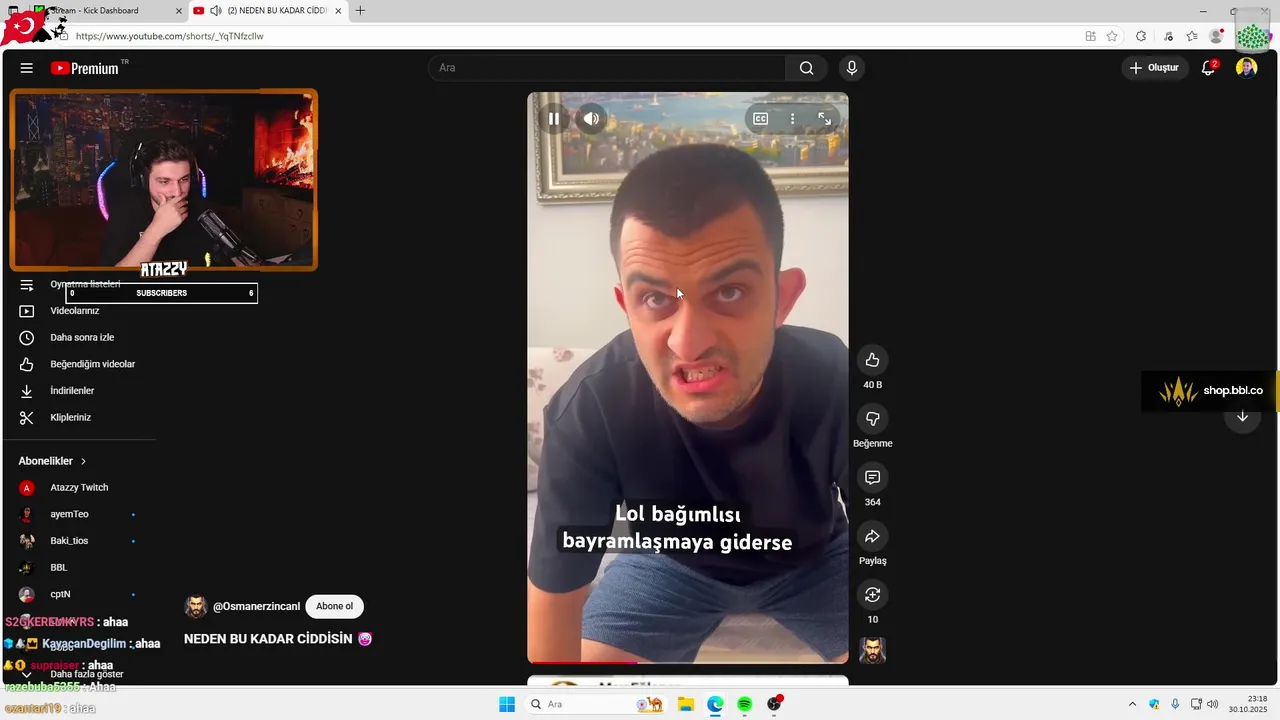
Task: Go to next Short with down arrow
Action: (x=1242, y=417)
